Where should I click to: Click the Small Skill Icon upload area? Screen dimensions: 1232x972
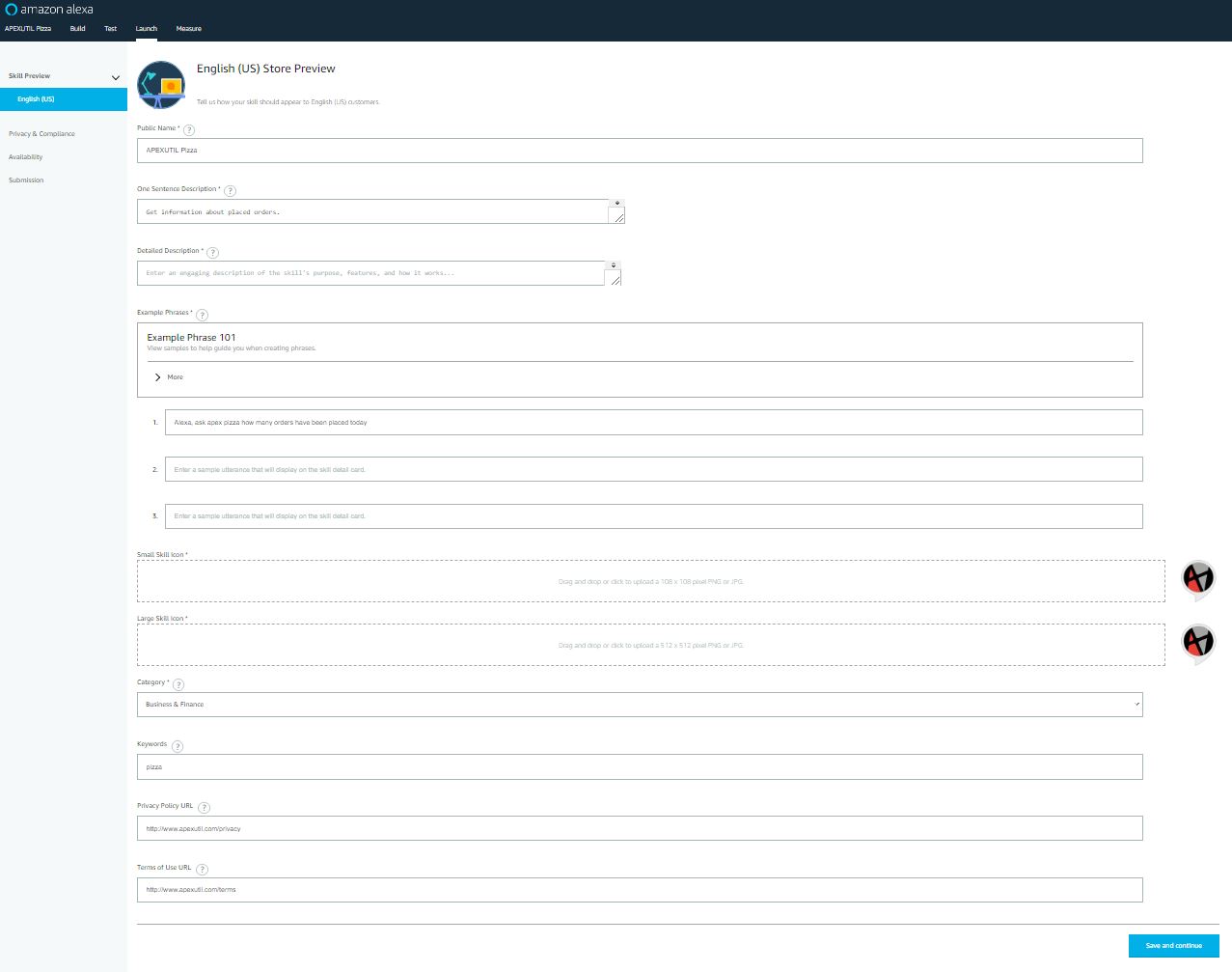click(x=651, y=581)
